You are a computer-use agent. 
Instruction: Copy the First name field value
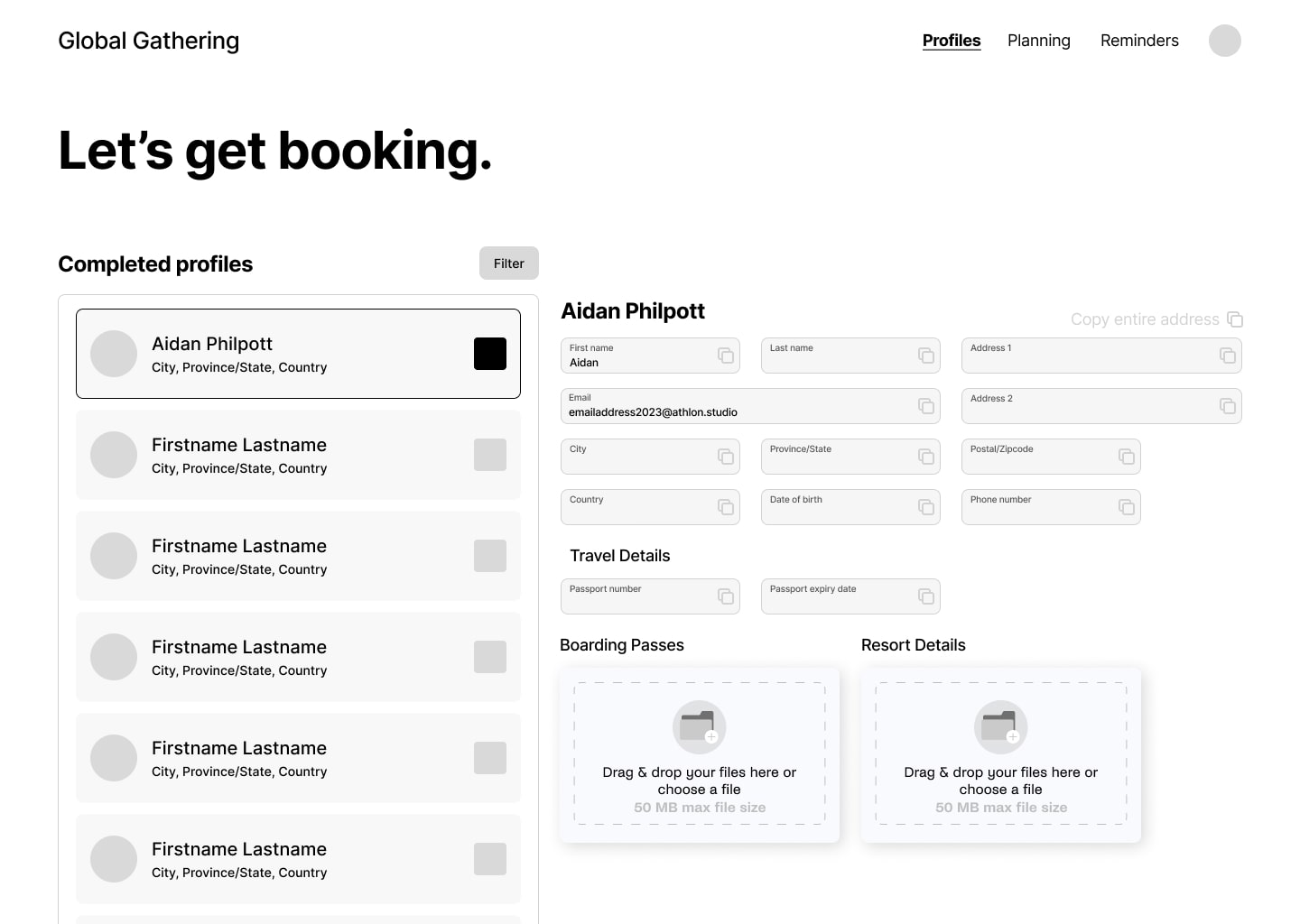(x=726, y=356)
